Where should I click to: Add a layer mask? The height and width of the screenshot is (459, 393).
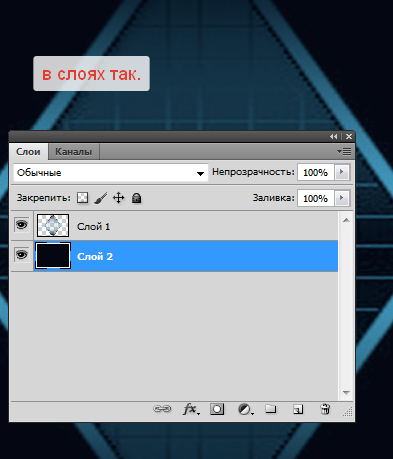[217, 409]
